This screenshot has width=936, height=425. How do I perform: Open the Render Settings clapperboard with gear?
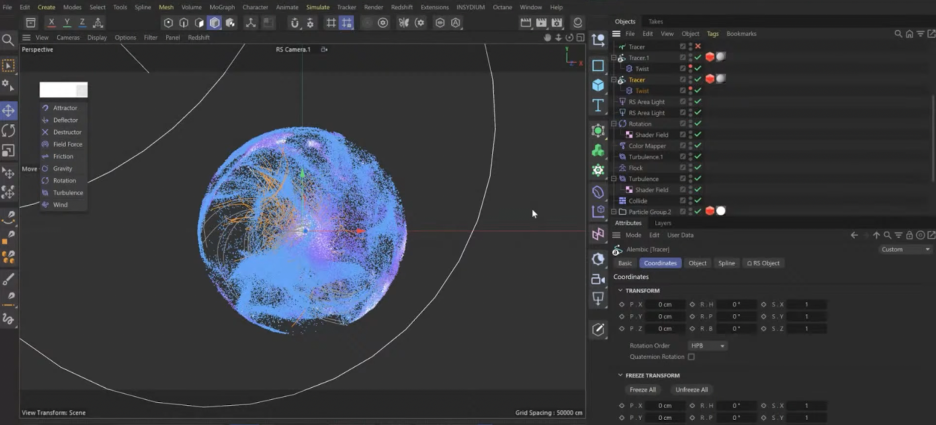click(x=557, y=23)
